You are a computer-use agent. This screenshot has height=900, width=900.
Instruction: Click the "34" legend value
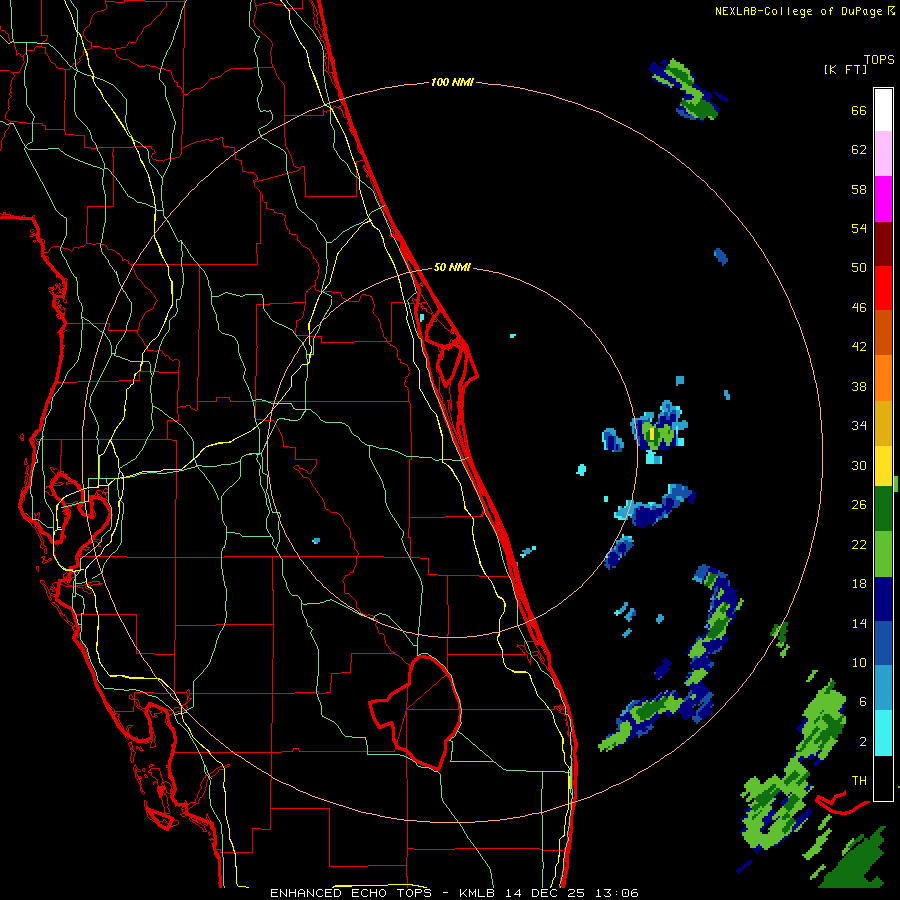pyautogui.click(x=859, y=426)
